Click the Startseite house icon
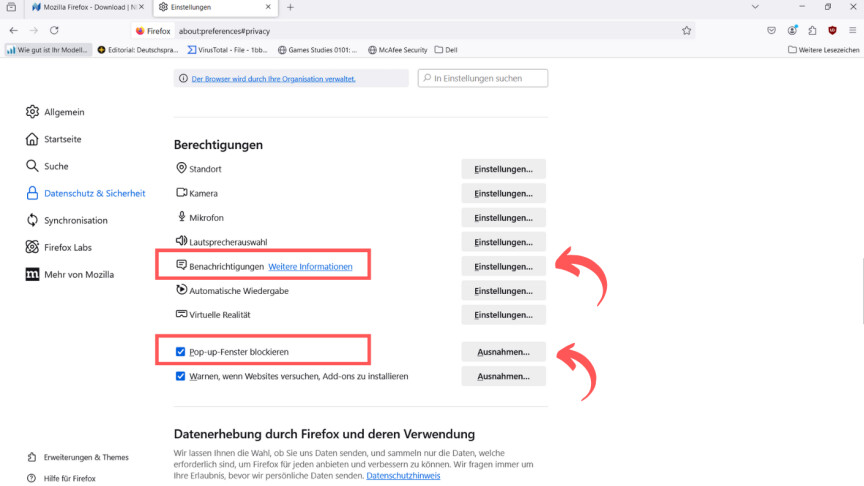Viewport: 864px width, 486px height. (x=32, y=139)
